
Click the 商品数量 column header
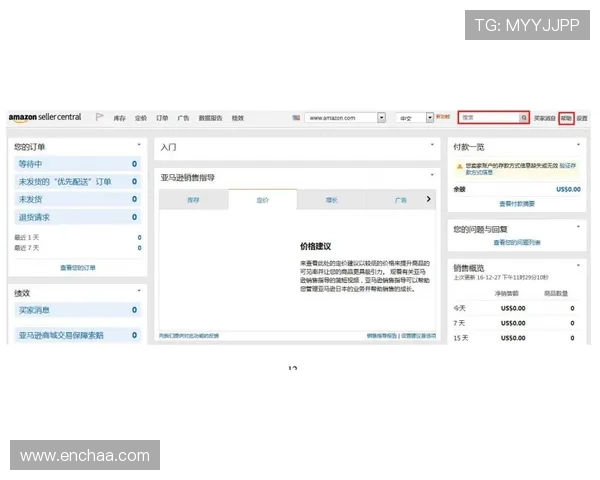coord(556,294)
